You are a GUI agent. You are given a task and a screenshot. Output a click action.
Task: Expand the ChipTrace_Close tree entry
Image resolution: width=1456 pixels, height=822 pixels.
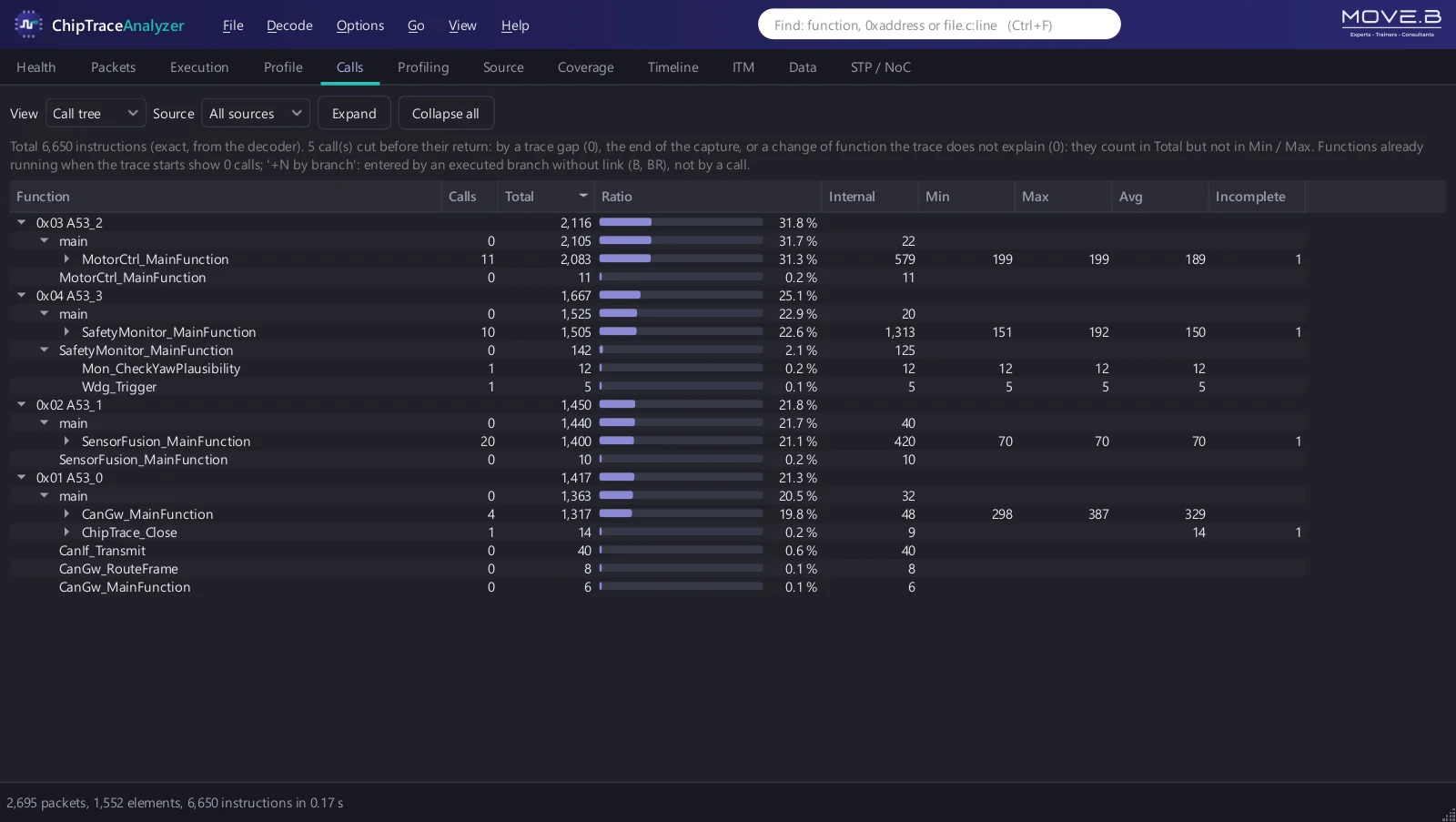(66, 532)
